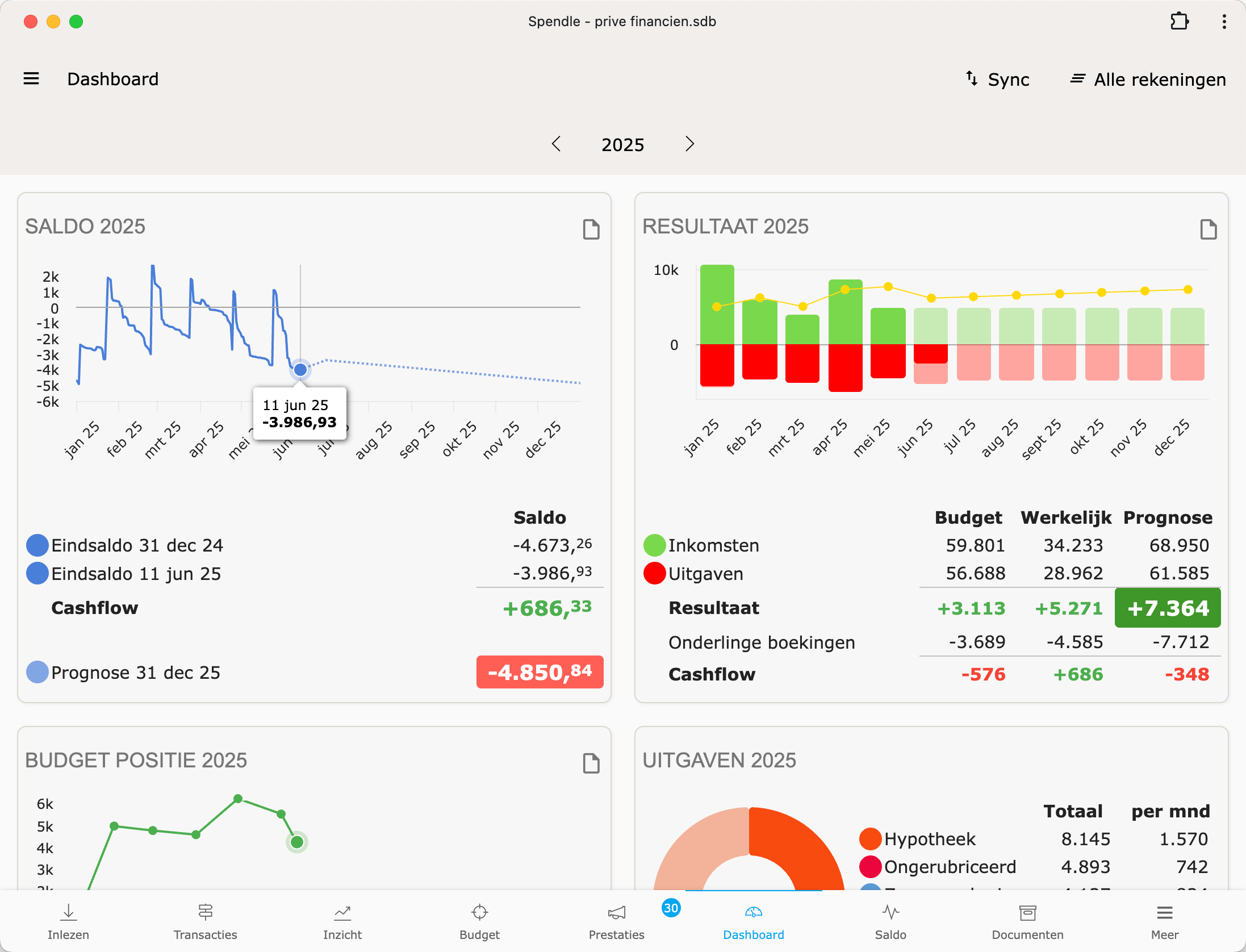The image size is (1246, 952).
Task: Click the red -4.850,84 prognose saldo badge
Action: 540,672
